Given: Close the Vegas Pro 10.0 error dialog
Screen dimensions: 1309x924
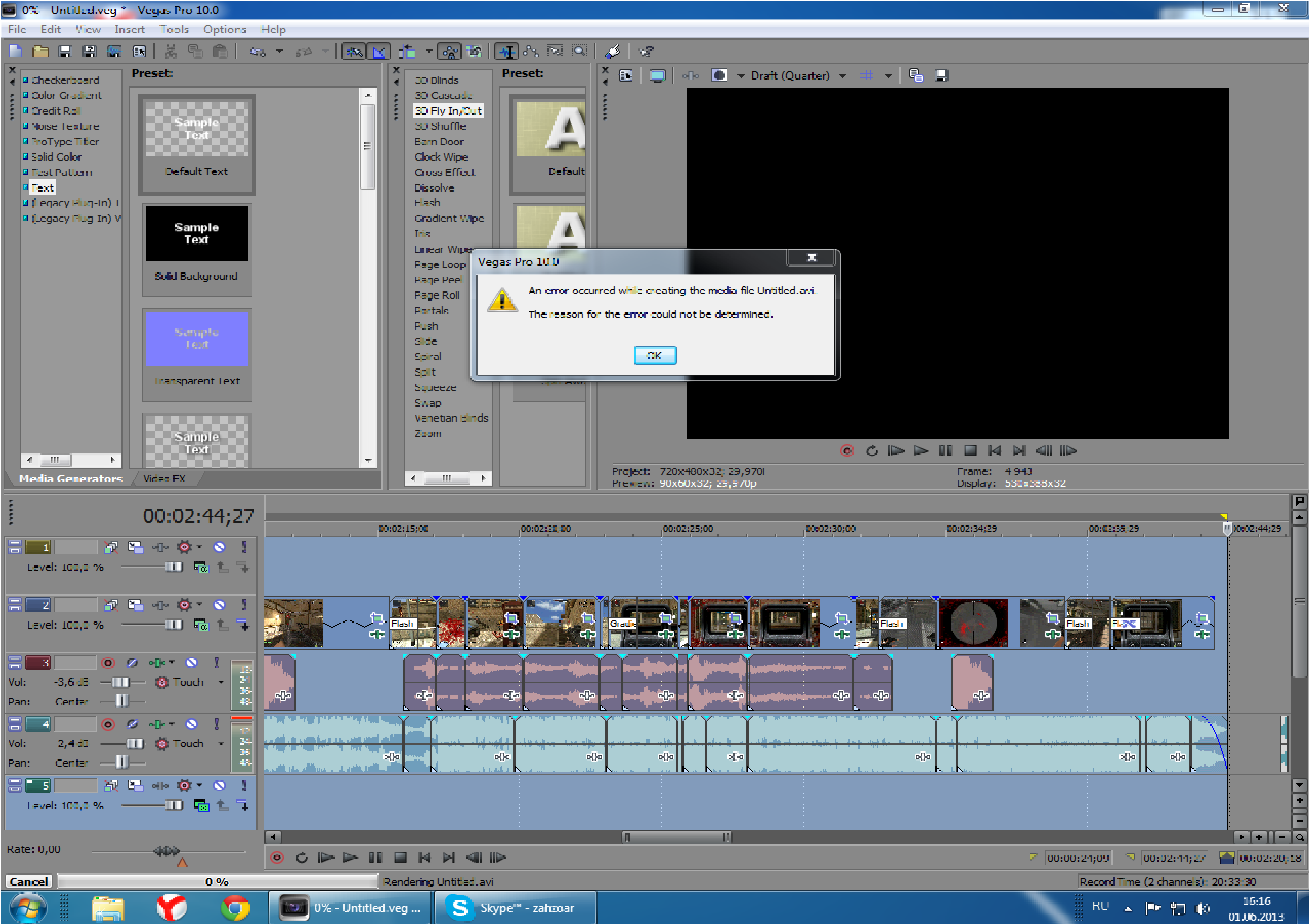Looking at the screenshot, I should 812,257.
